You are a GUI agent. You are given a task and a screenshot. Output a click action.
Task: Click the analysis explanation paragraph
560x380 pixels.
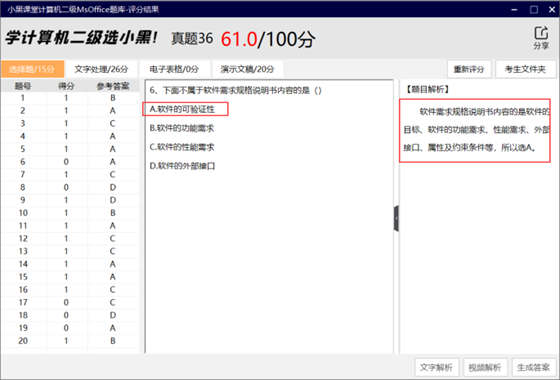476,130
